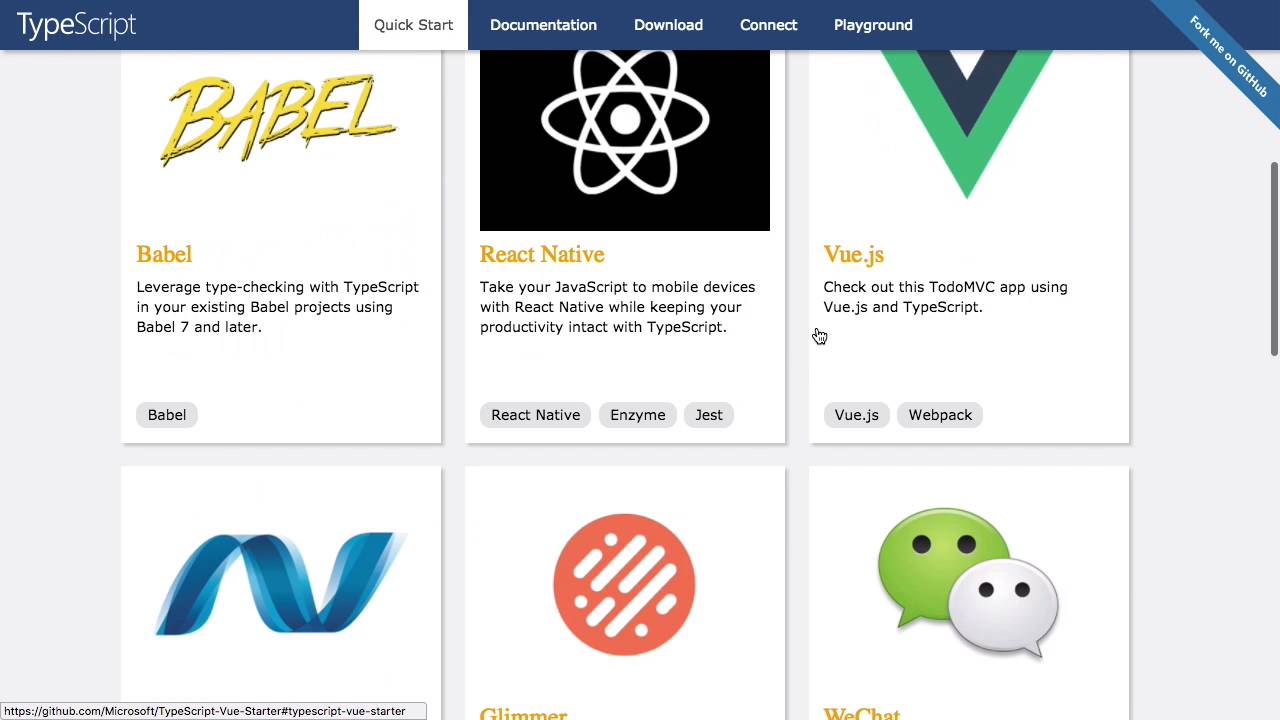Select the Enzyme tag
Image resolution: width=1280 pixels, height=720 pixels.
pyautogui.click(x=637, y=415)
